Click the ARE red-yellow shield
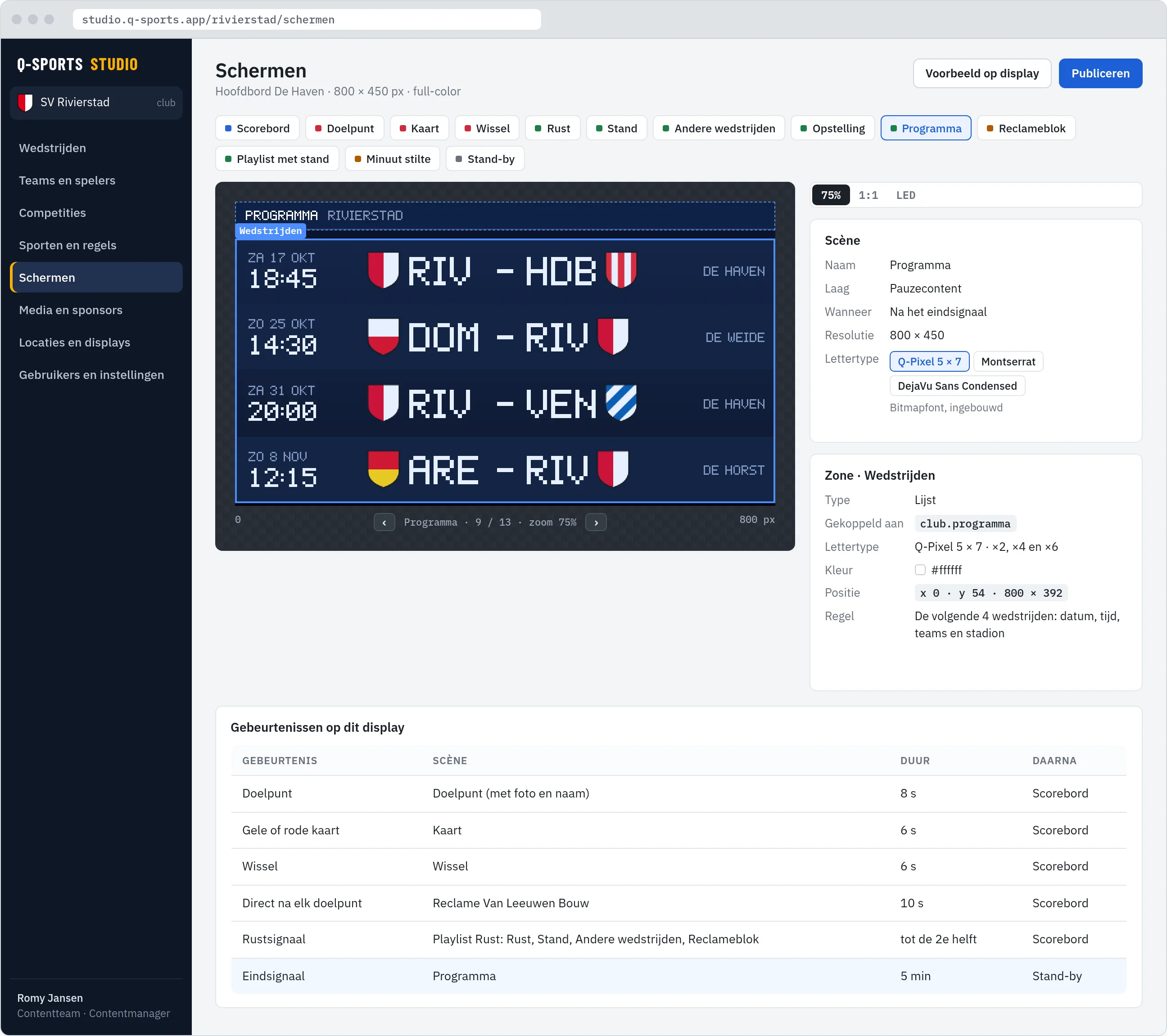The height and width of the screenshot is (1036, 1167). click(383, 469)
